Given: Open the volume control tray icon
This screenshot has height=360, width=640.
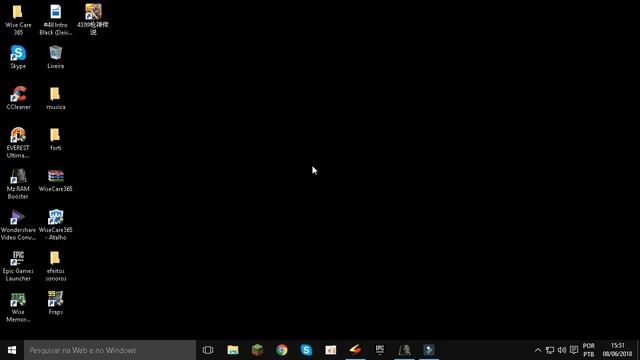Looking at the screenshot, I should [x=562, y=350].
